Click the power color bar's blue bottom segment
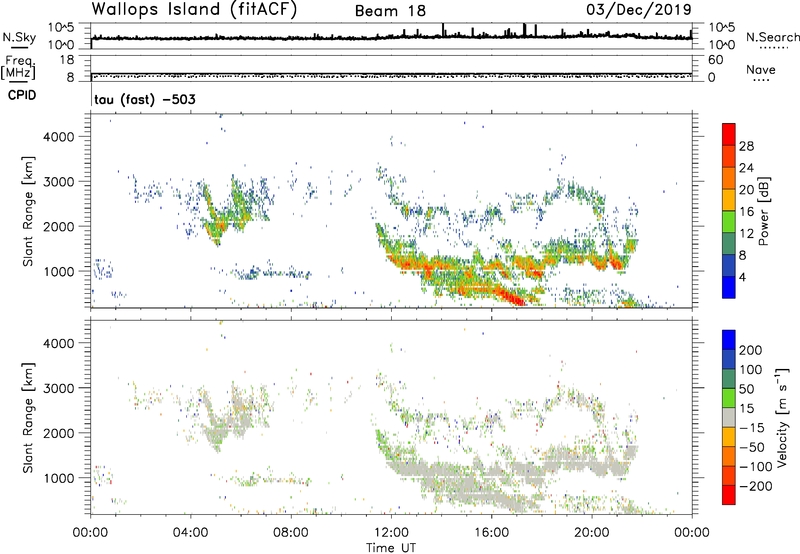The width and height of the screenshot is (800, 554). [x=729, y=287]
